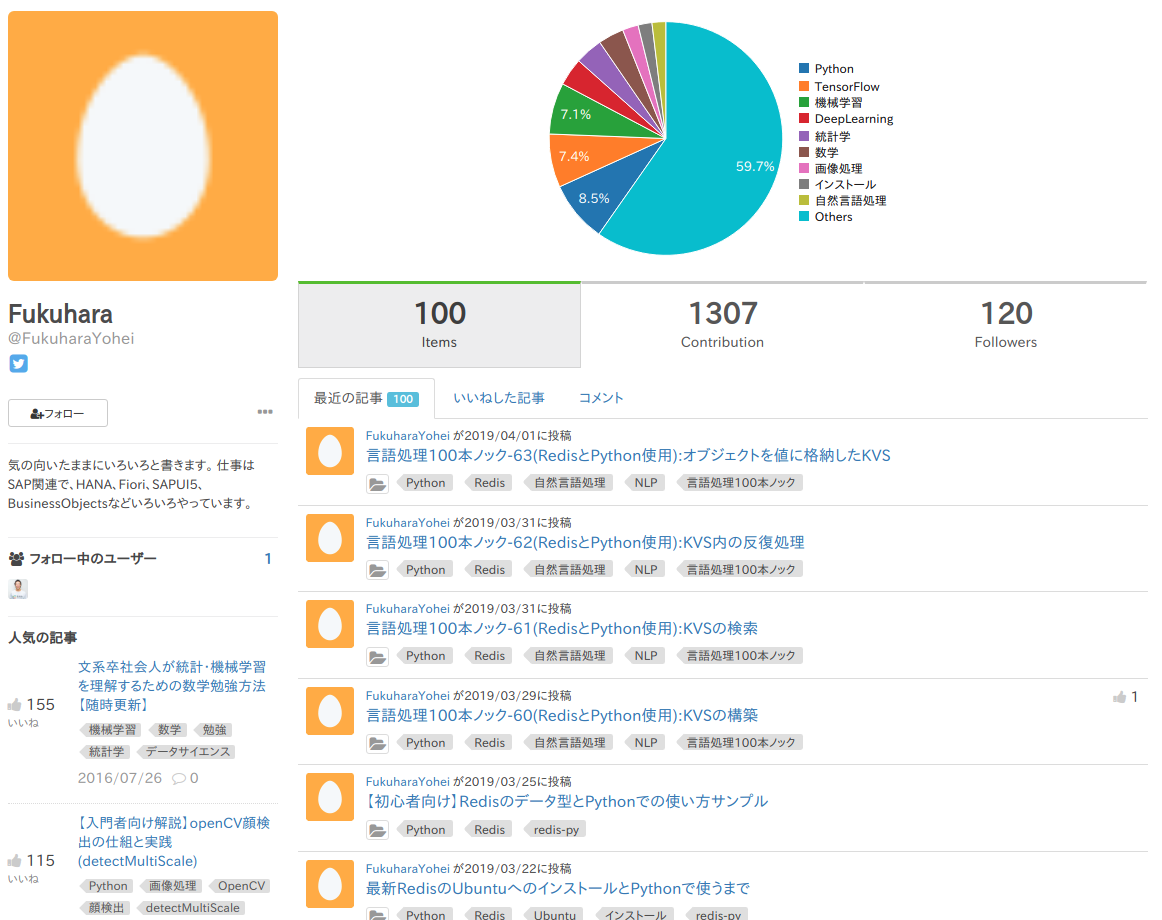This screenshot has width=1162, height=920.
Task: Click the フォロー中のユーザー count 1
Action: (268, 559)
